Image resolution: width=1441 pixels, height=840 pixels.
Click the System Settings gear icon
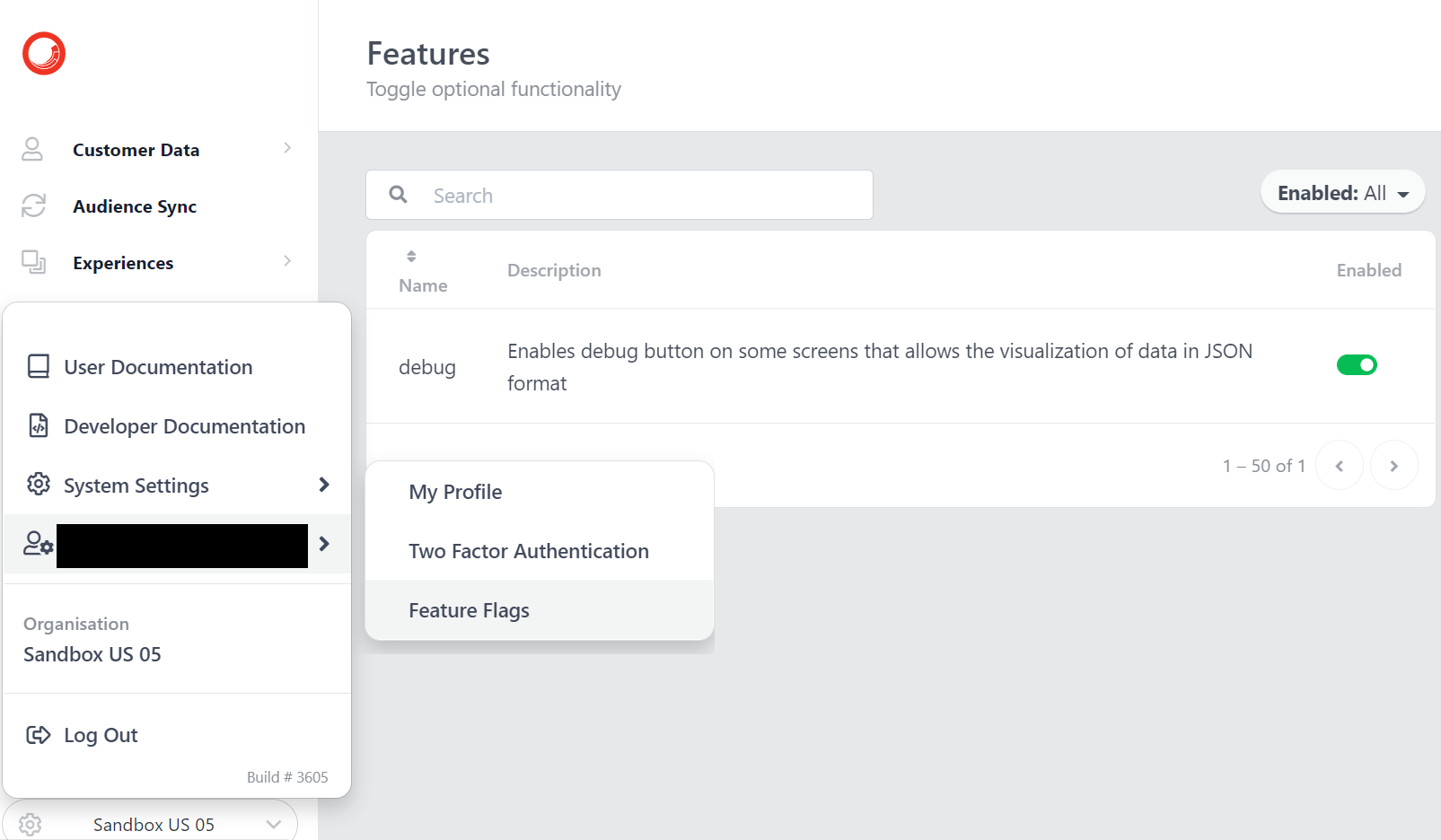(38, 485)
